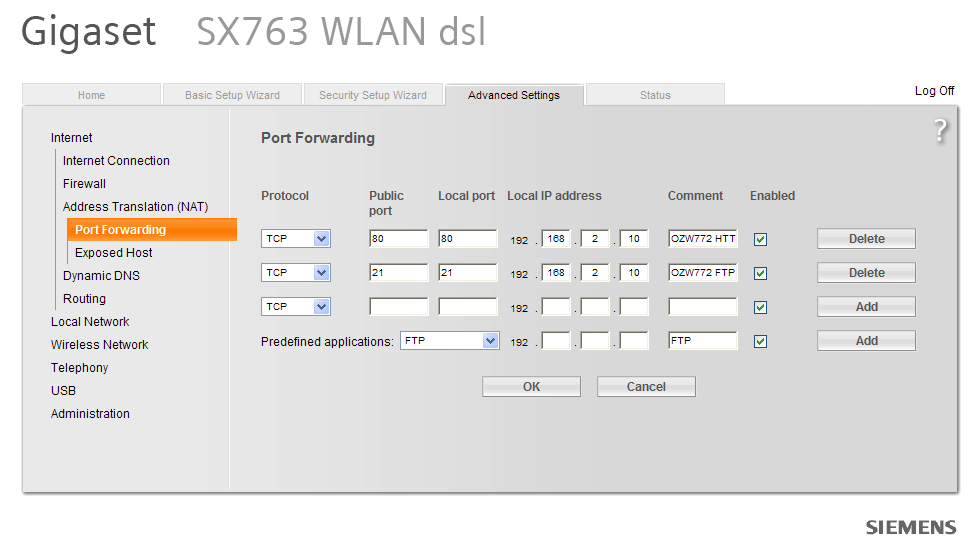The image size is (974, 546).
Task: Click empty Local port field in new rule row
Action: coord(468,307)
